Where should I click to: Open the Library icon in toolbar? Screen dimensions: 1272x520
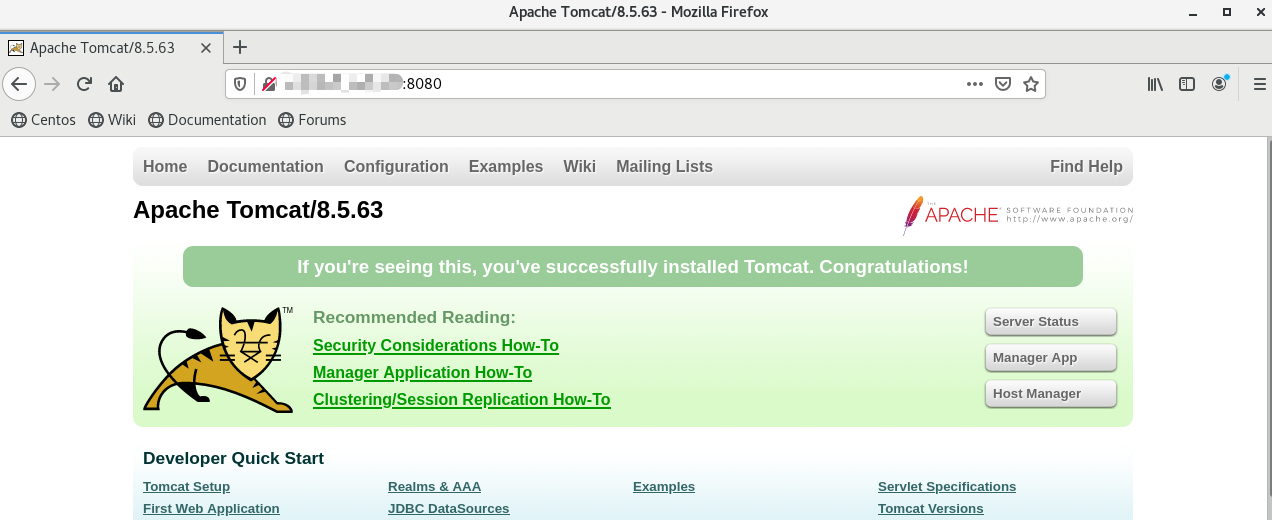pos(1155,84)
